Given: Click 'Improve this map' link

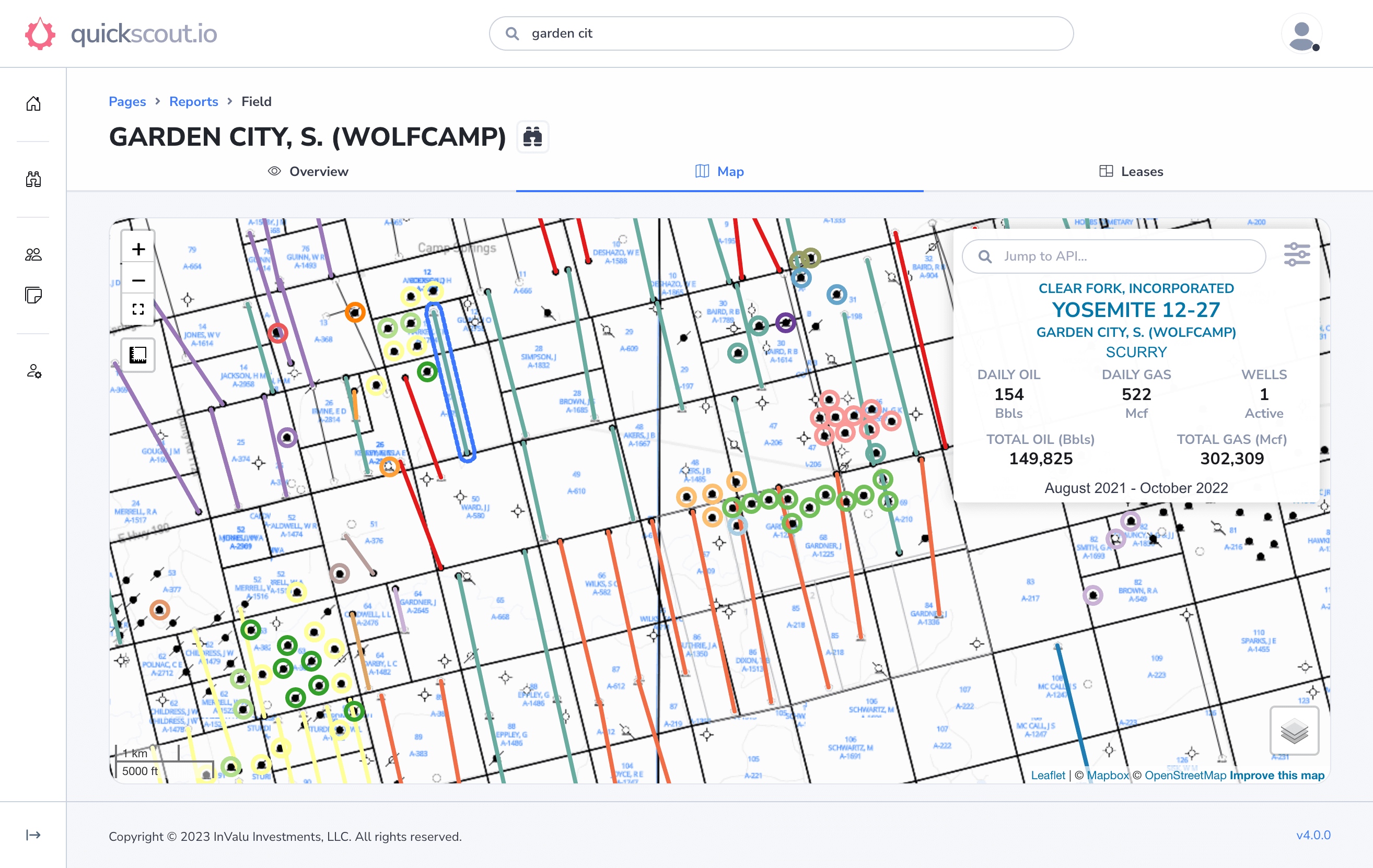Looking at the screenshot, I should pyautogui.click(x=1277, y=775).
